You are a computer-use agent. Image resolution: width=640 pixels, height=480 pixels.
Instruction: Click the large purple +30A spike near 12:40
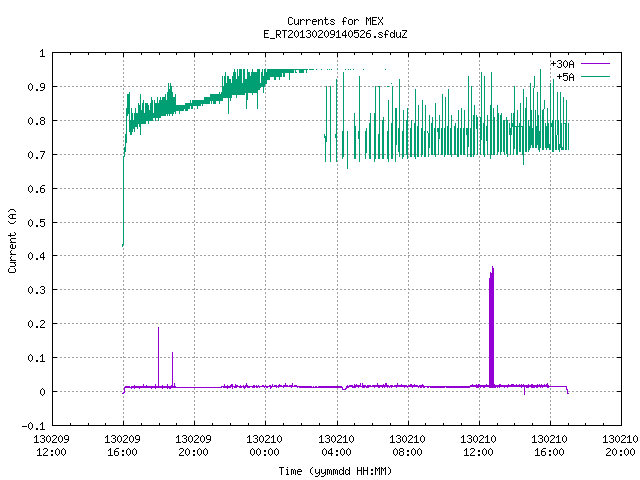pyautogui.click(x=491, y=327)
